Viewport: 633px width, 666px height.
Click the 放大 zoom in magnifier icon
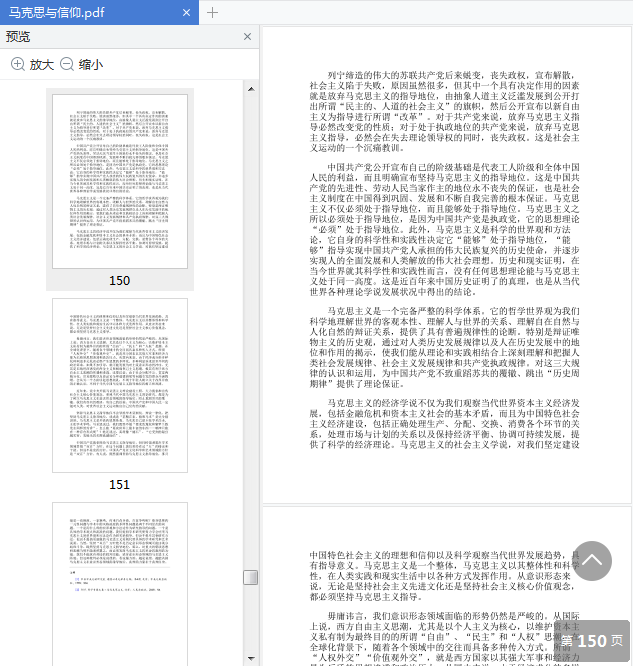pos(17,64)
